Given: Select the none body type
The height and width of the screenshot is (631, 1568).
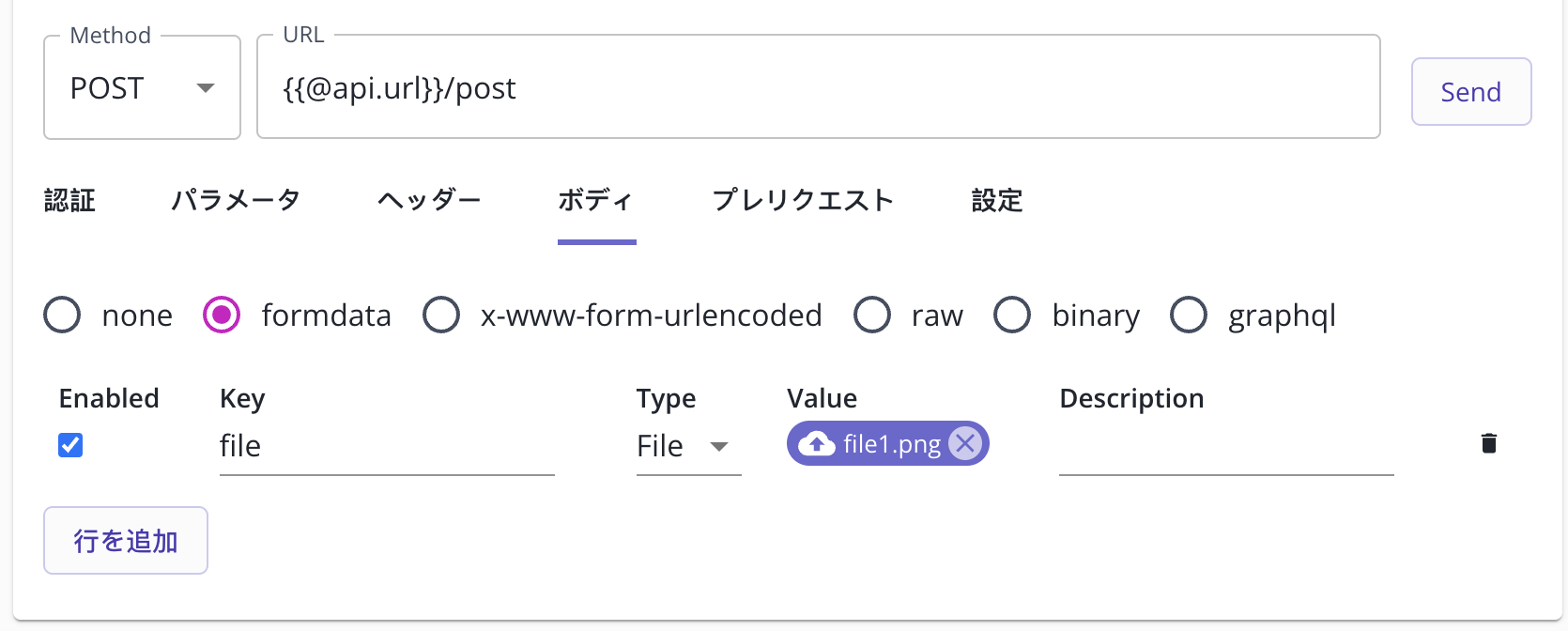Looking at the screenshot, I should [x=62, y=315].
